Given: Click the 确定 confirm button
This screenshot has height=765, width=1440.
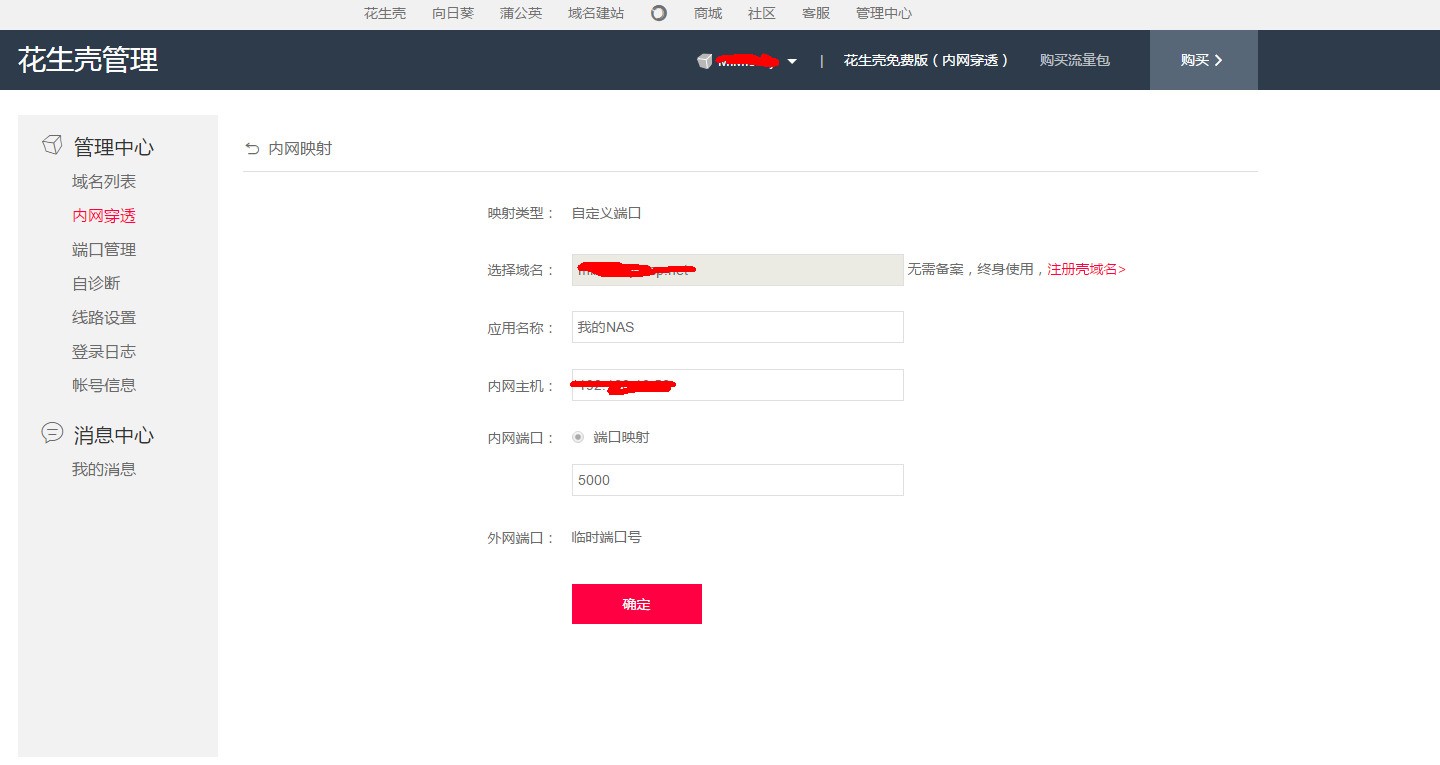Looking at the screenshot, I should pos(636,603).
